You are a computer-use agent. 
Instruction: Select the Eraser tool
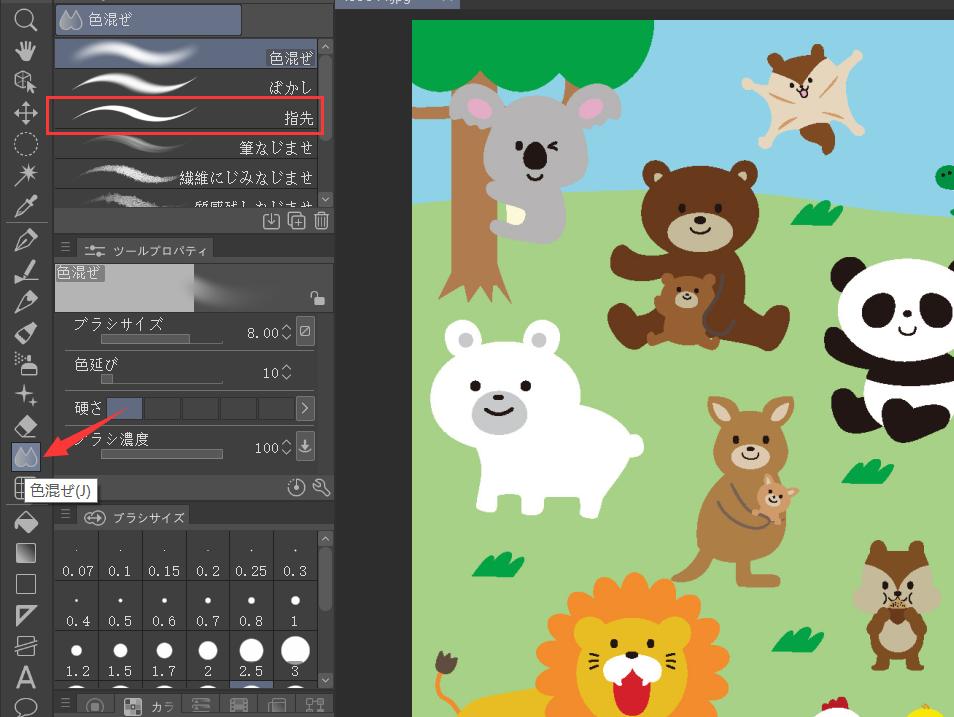(x=26, y=426)
